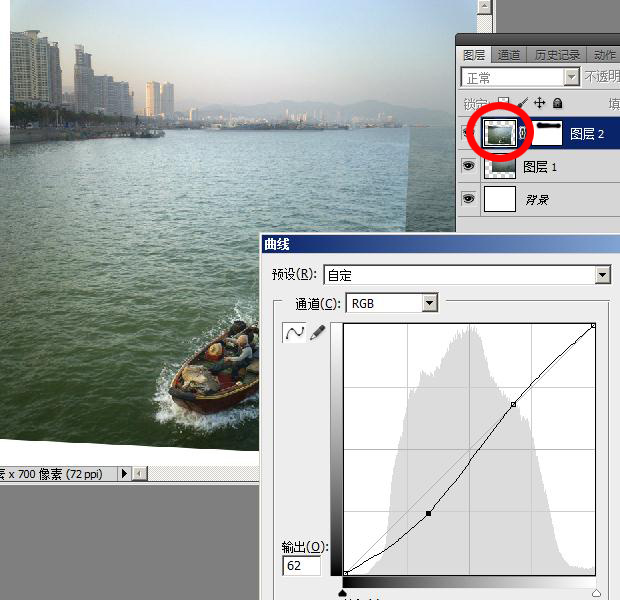Viewport: 620px width, 600px height.
Task: Toggle lock transparent pixels icon
Action: click(x=503, y=102)
